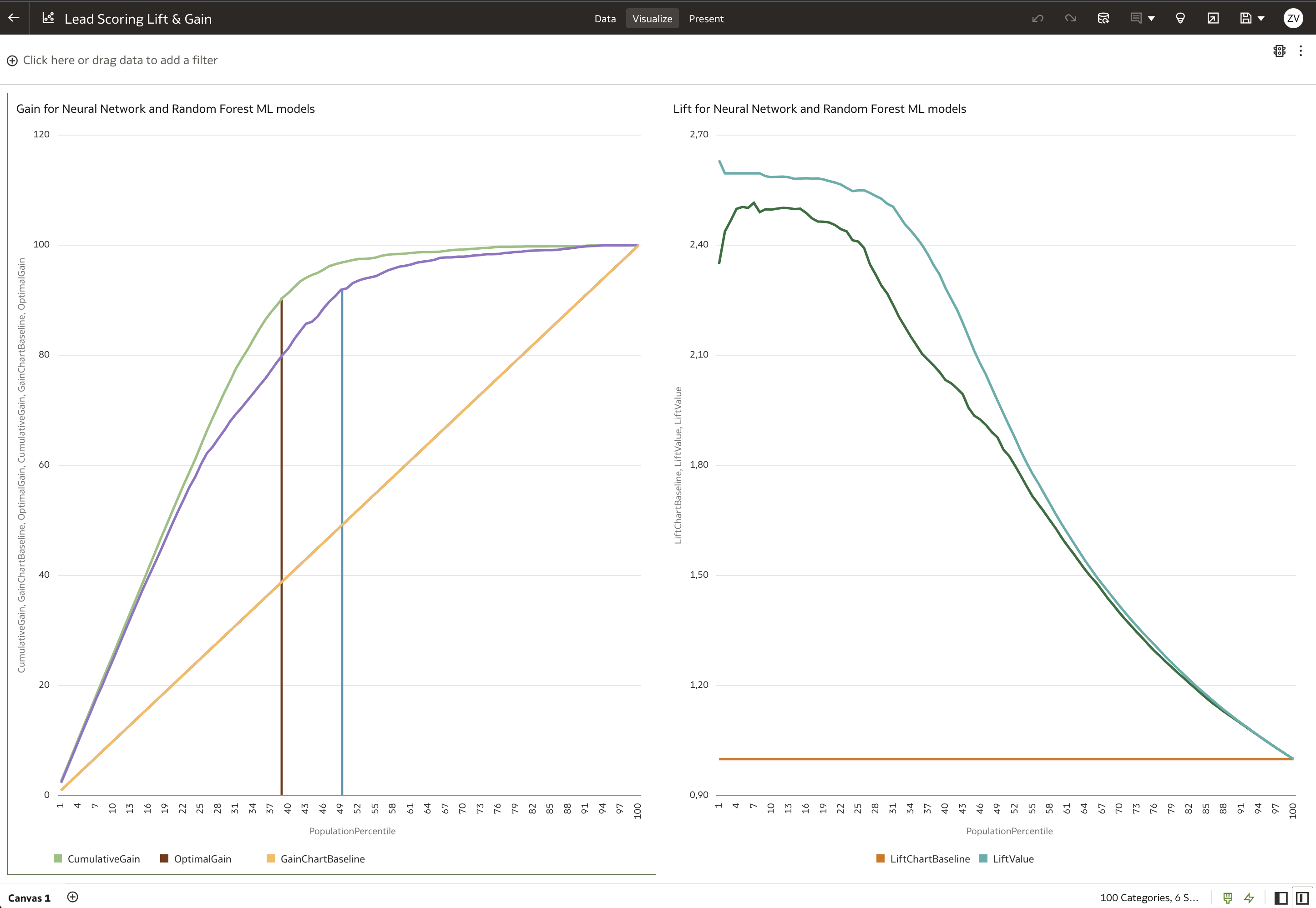Toggle the left data panel layout button
1316x908 pixels.
[x=1281, y=898]
